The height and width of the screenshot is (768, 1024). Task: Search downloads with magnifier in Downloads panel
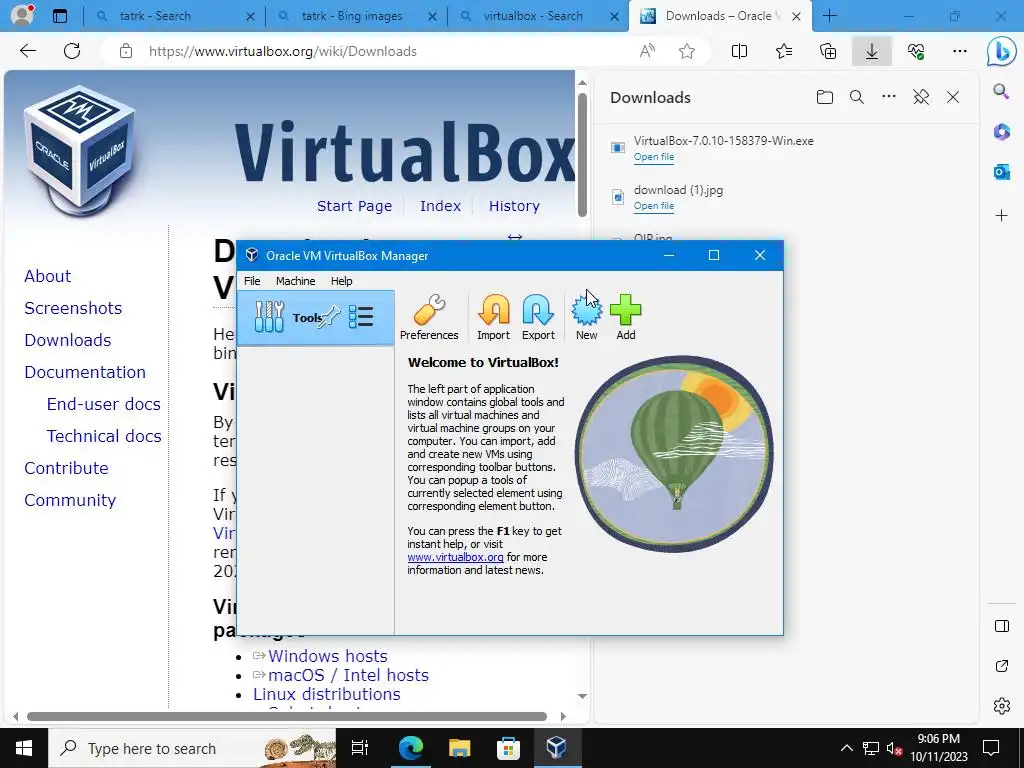click(x=857, y=97)
